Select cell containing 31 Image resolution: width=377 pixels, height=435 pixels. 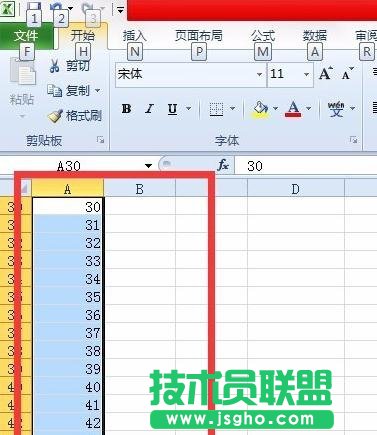[68, 225]
